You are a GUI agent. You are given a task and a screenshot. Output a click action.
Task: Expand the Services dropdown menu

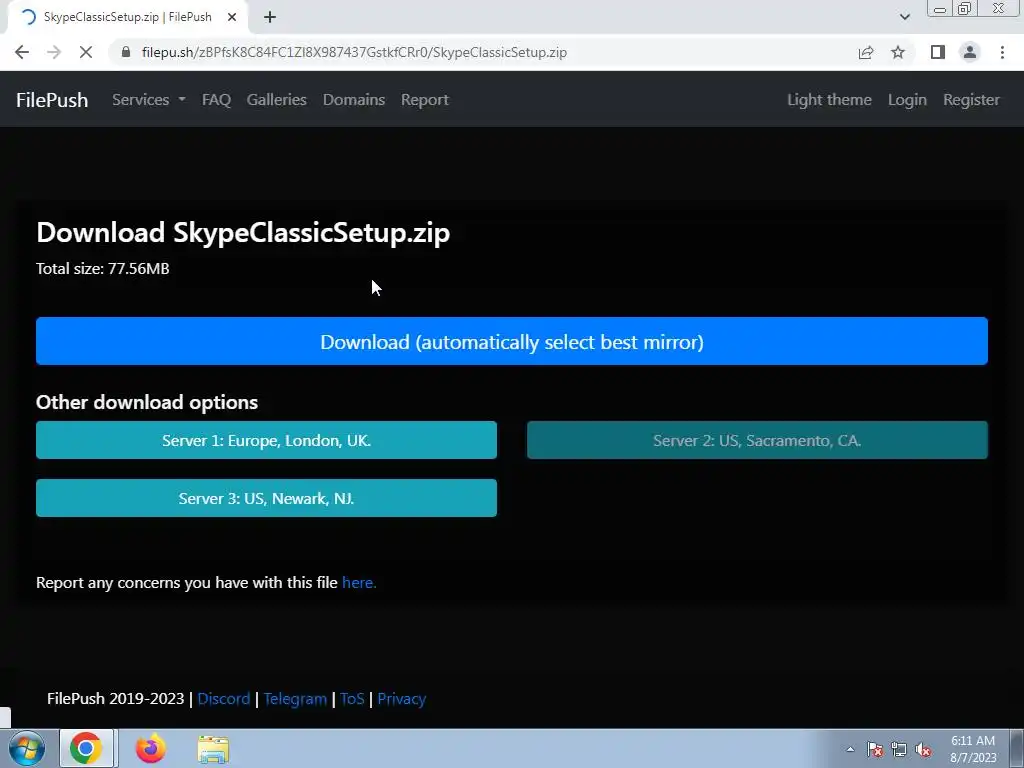pyautogui.click(x=149, y=100)
